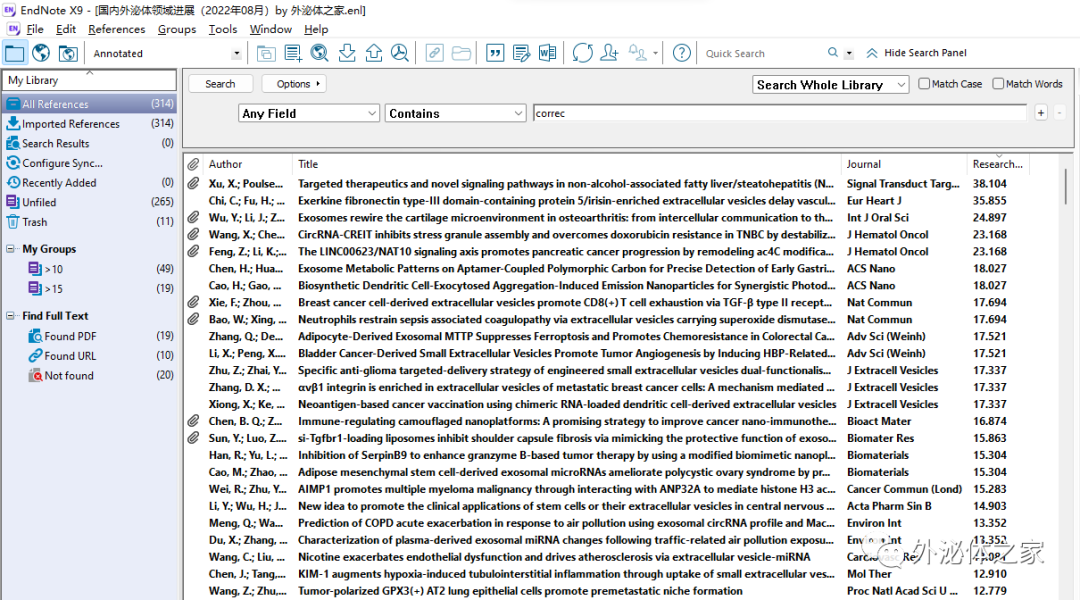The height and width of the screenshot is (600, 1080).
Task: Open the File menu
Action: pyautogui.click(x=34, y=29)
